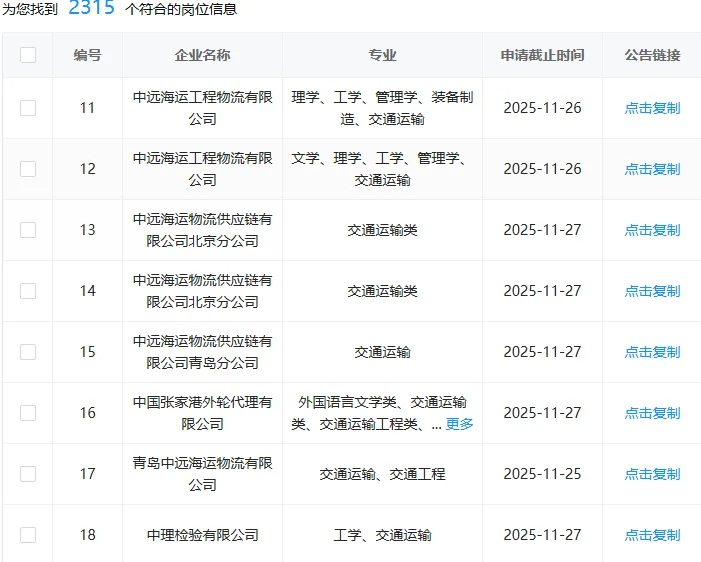The height and width of the screenshot is (562, 701).
Task: Select 中理检验有限公司 cell
Action: (x=203, y=535)
